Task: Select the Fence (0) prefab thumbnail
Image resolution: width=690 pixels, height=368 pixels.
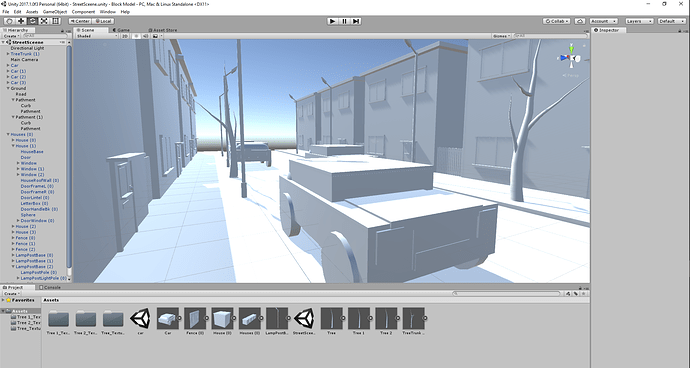Action: click(195, 318)
